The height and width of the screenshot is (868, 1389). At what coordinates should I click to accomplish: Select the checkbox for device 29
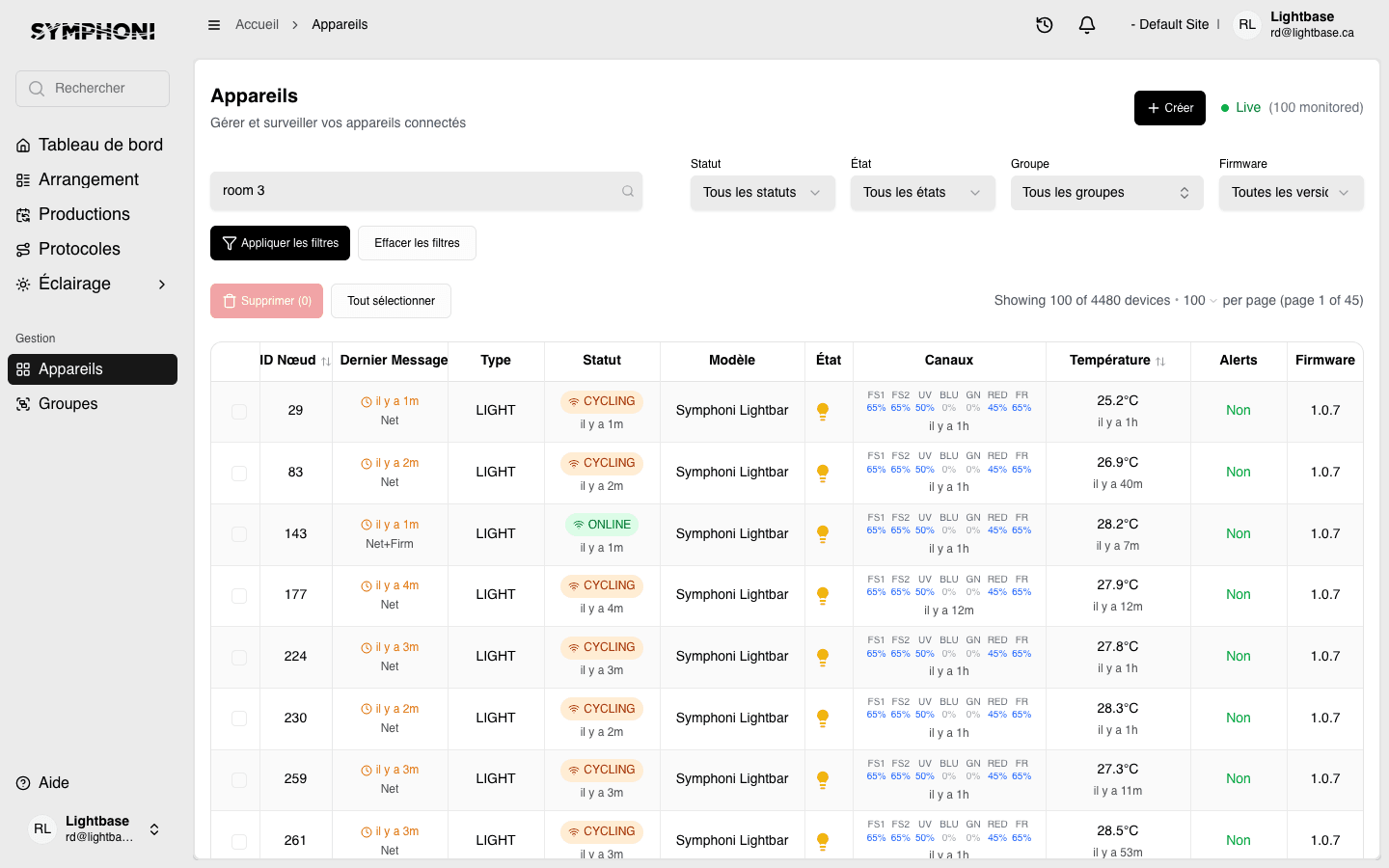point(239,411)
